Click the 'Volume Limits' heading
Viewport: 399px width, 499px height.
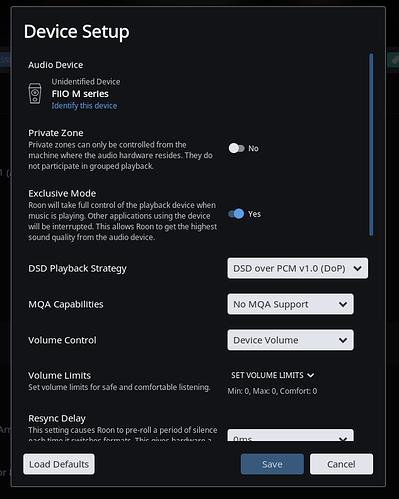click(x=59, y=375)
